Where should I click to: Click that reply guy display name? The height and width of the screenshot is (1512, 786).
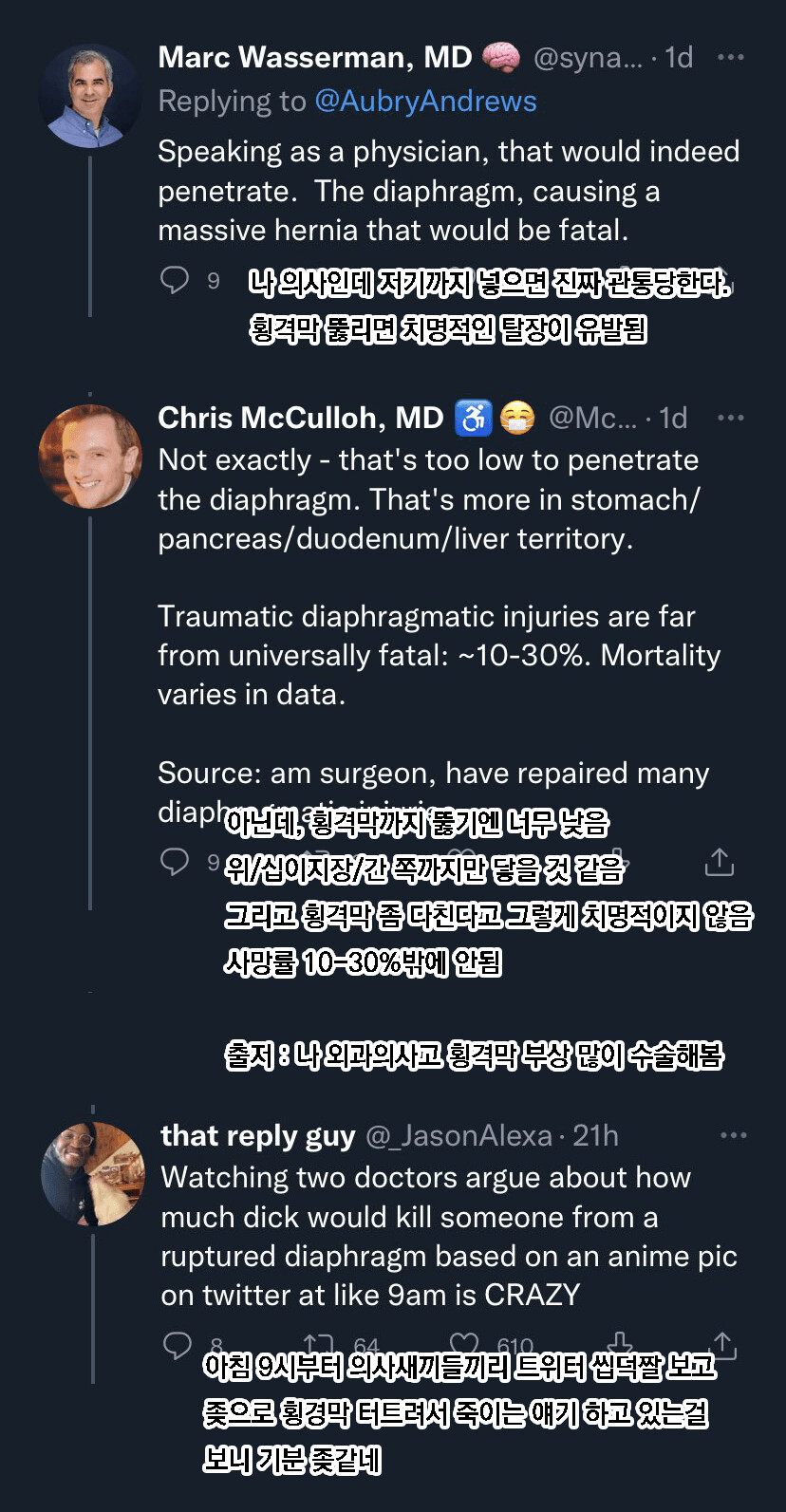tap(257, 1136)
